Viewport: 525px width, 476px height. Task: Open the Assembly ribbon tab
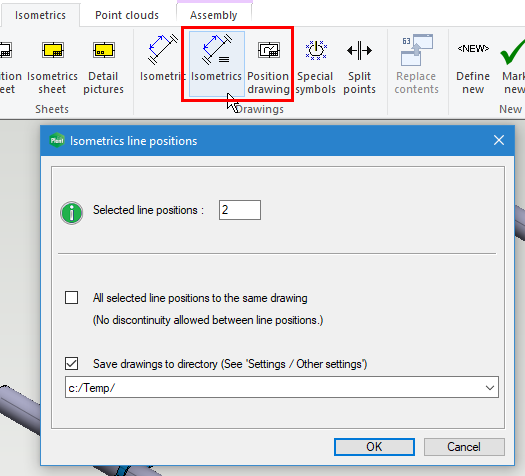214,15
